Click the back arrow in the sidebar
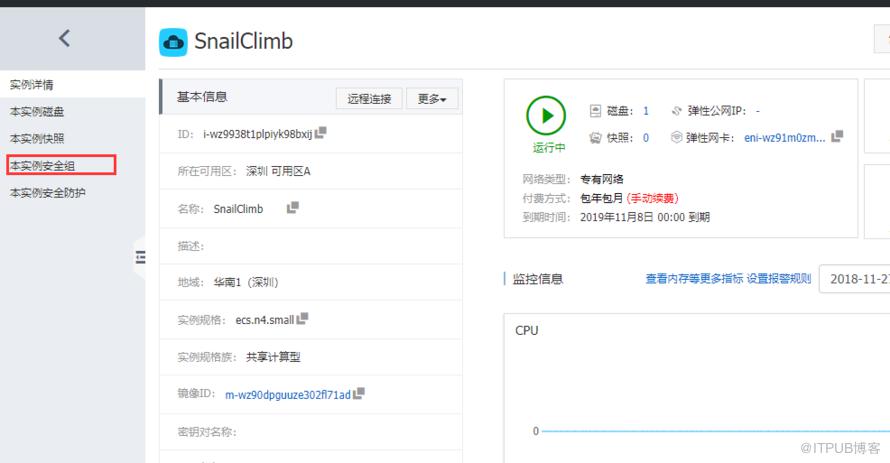890x463 pixels. [x=65, y=39]
